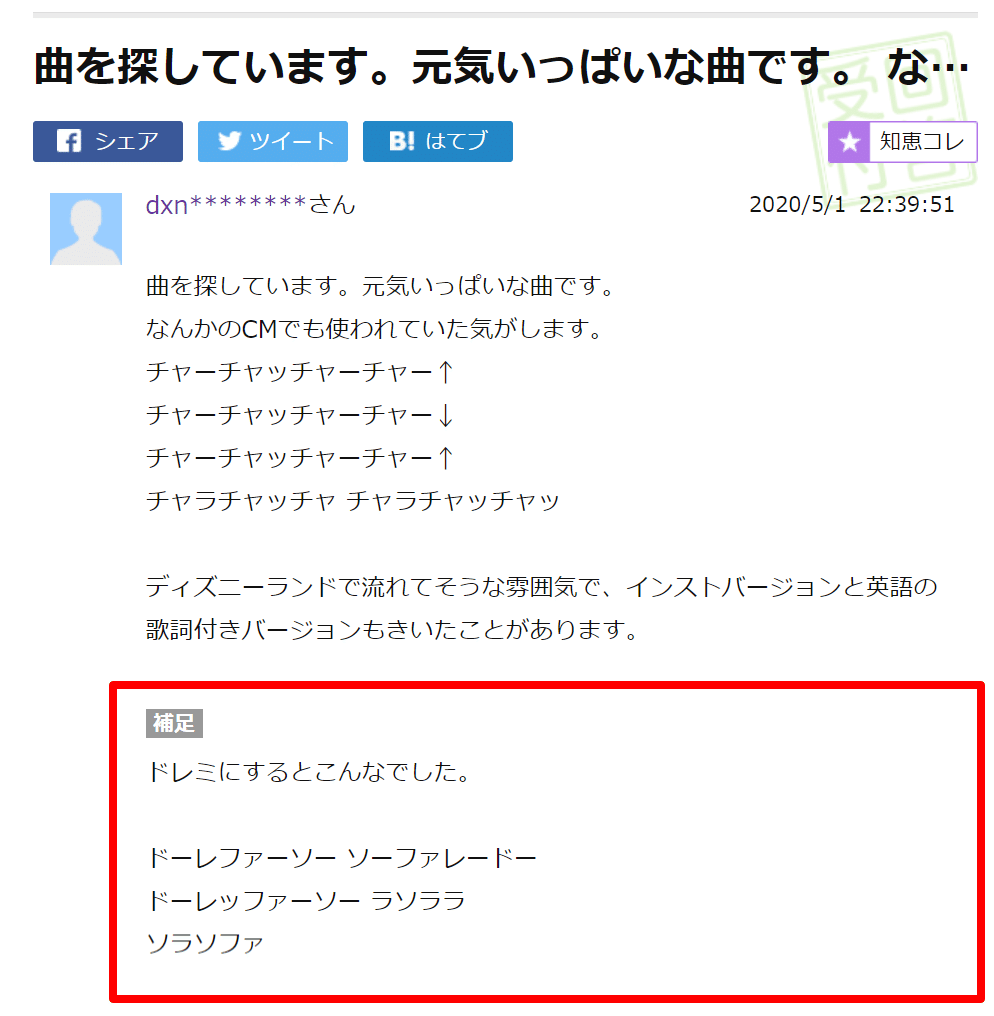Open the user avatar image
Screen dimensions: 994x1016
point(86,229)
